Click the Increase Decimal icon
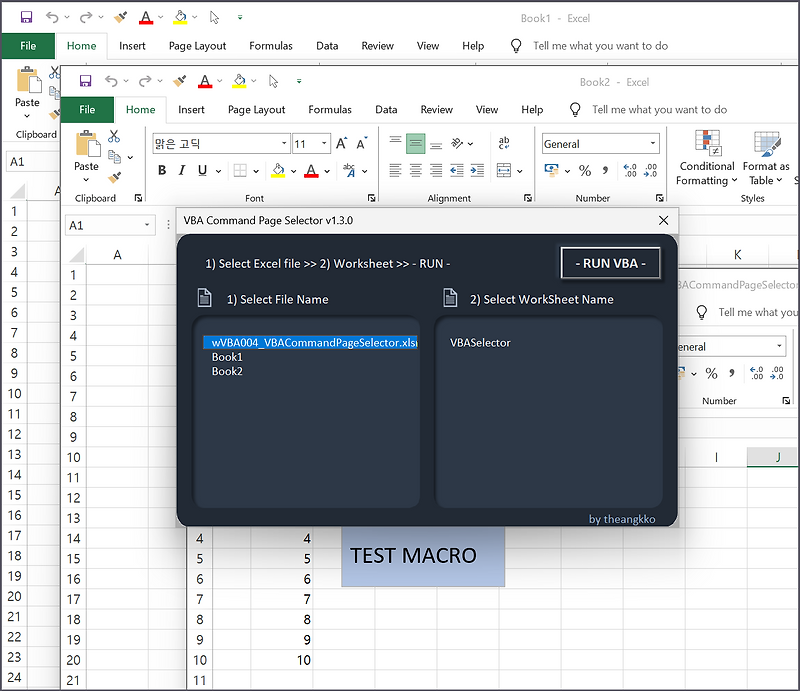 (x=629, y=170)
